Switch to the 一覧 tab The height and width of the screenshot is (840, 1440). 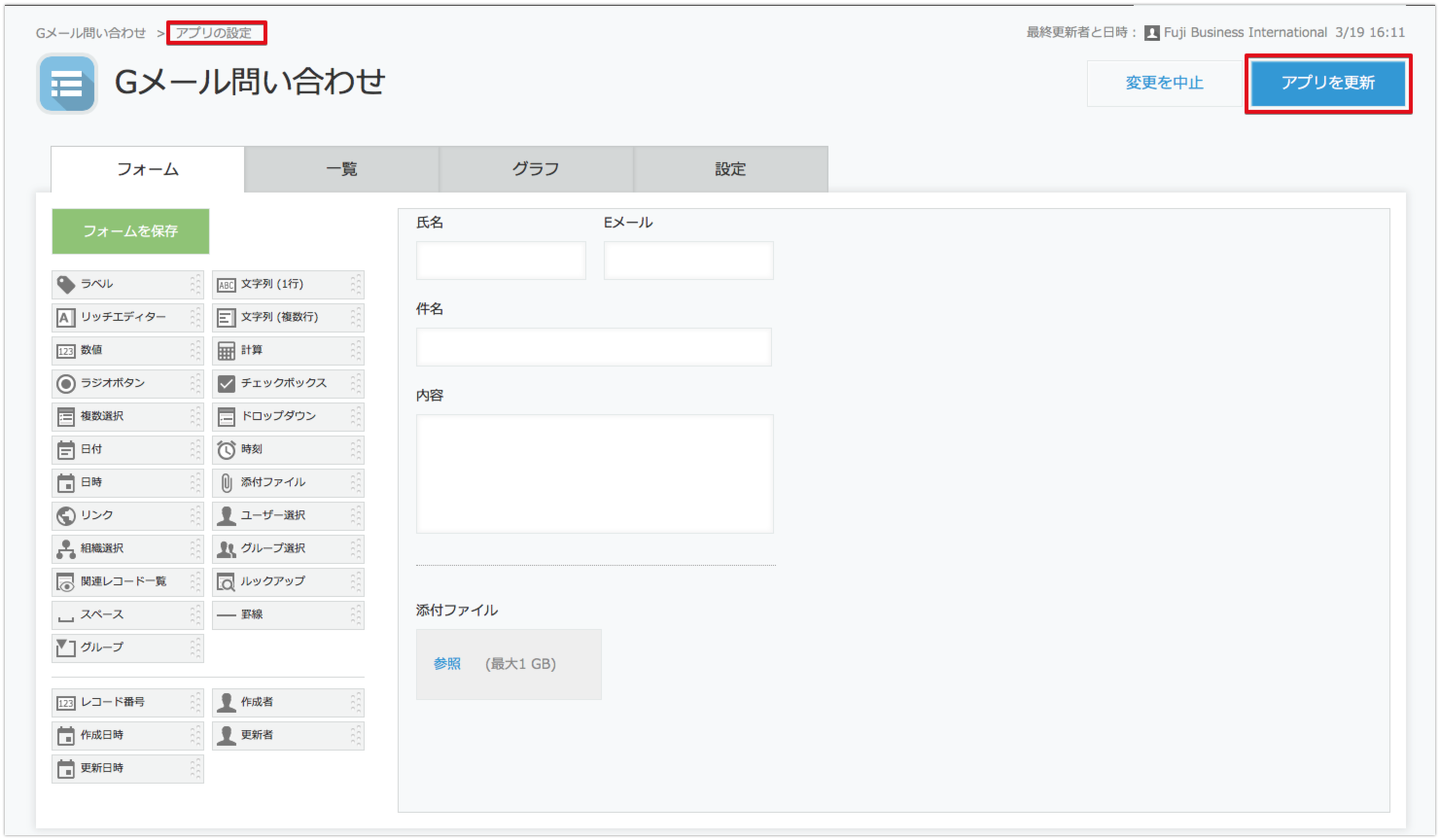coord(341,169)
